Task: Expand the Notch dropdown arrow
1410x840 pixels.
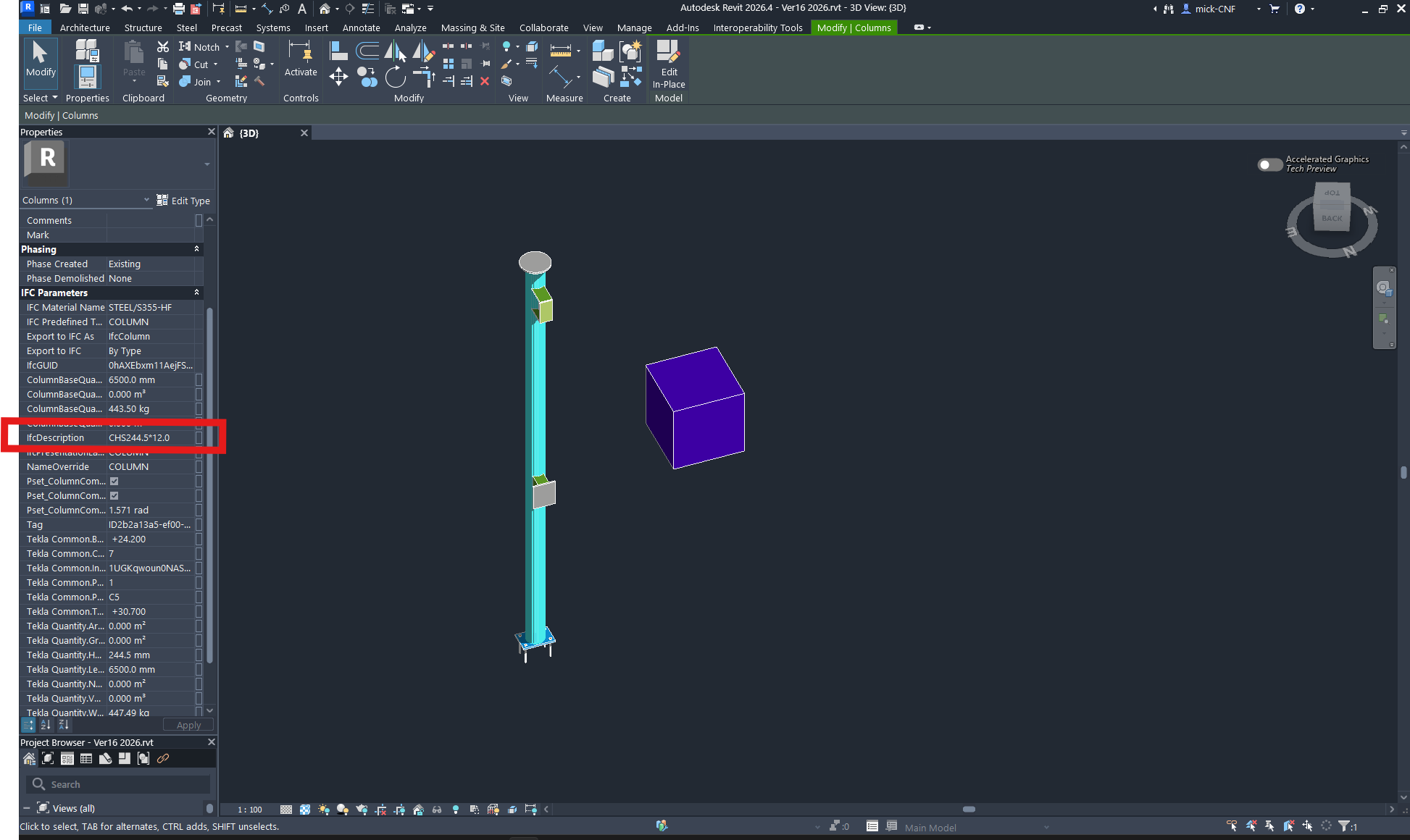Action: click(x=227, y=47)
